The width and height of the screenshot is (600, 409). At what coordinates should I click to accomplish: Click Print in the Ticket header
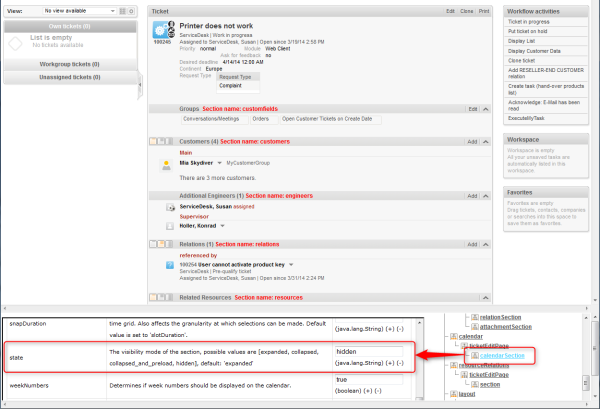point(484,11)
